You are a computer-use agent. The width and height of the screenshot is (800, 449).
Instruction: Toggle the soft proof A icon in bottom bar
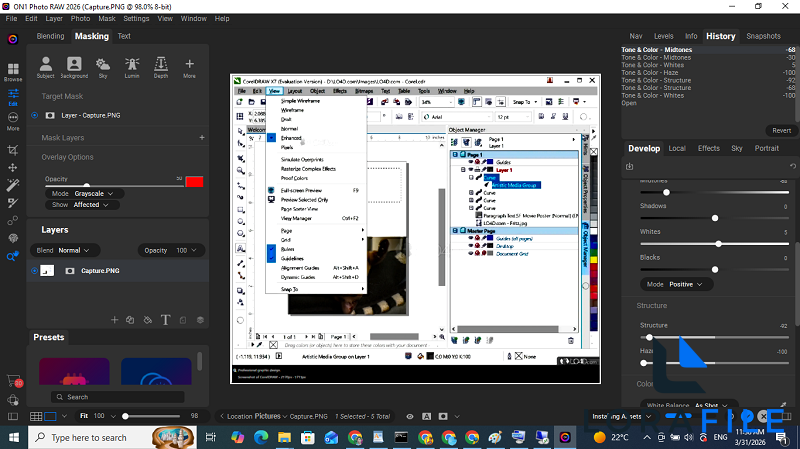coord(427,416)
